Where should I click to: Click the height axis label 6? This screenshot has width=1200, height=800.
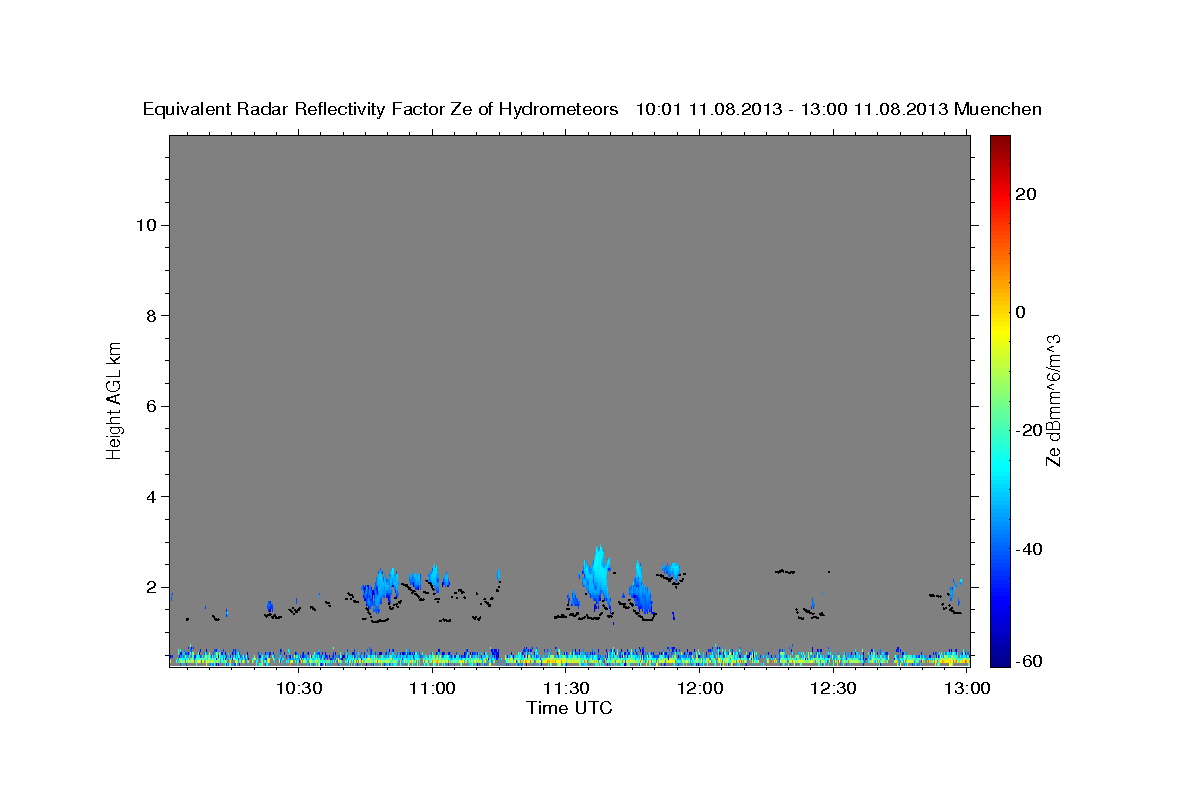coord(152,406)
